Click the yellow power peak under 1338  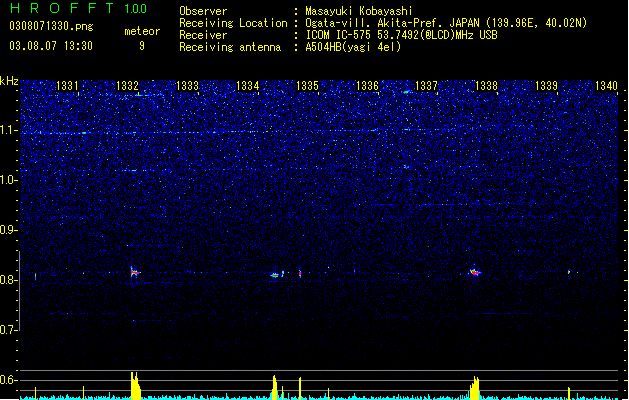pos(475,388)
